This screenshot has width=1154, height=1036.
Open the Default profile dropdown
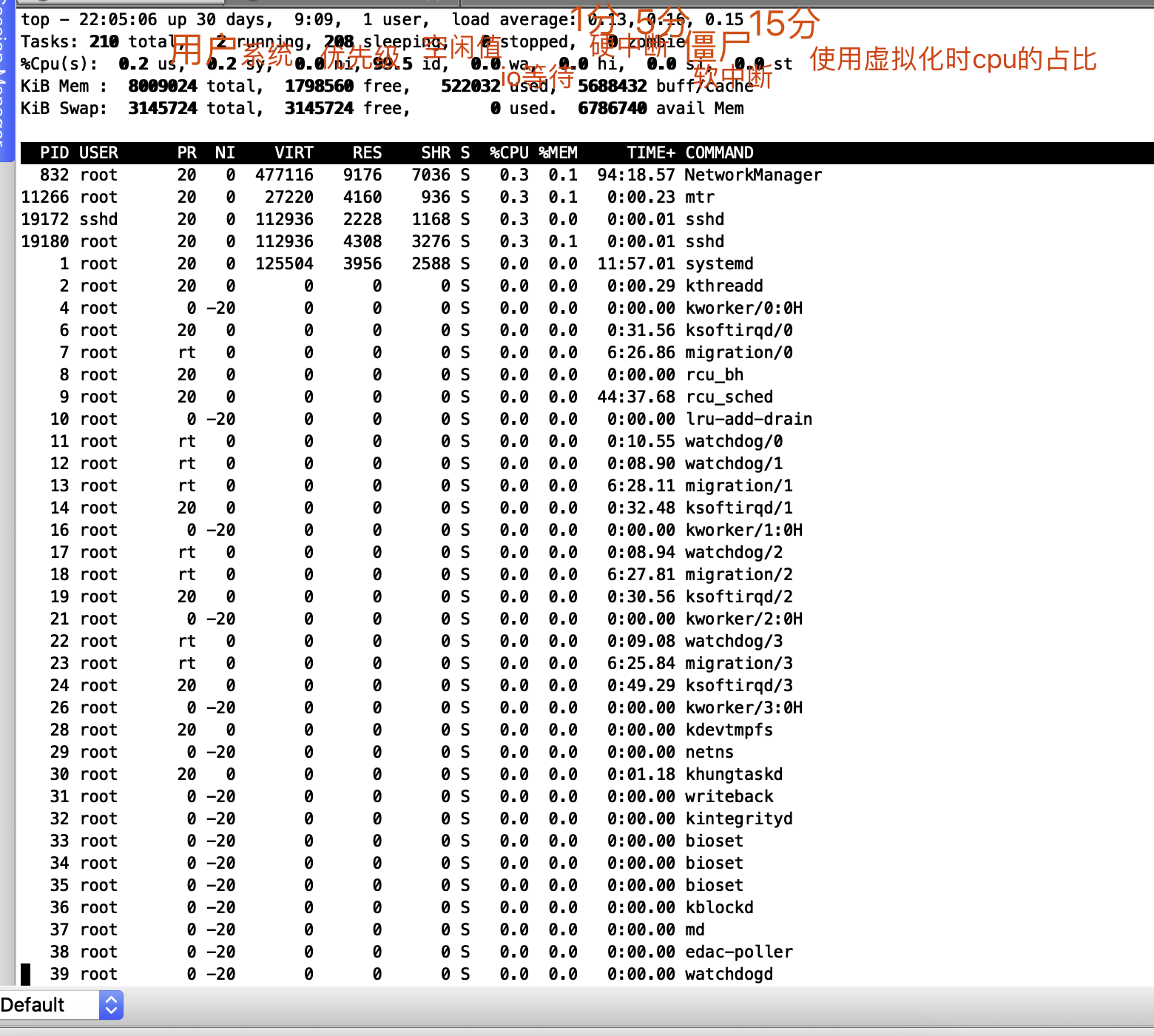click(x=61, y=1005)
